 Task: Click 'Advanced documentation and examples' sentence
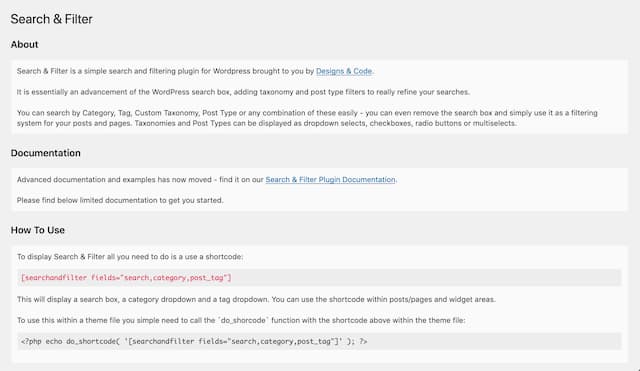(207, 180)
